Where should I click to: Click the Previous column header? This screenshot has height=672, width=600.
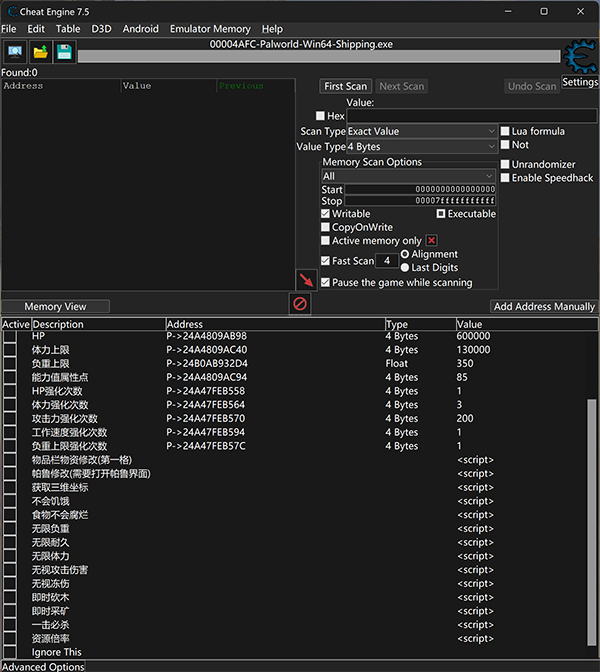(x=255, y=86)
